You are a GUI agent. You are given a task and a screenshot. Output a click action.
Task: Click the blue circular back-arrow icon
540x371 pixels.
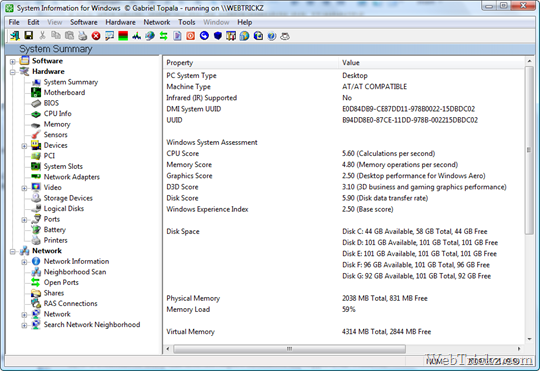(x=204, y=35)
